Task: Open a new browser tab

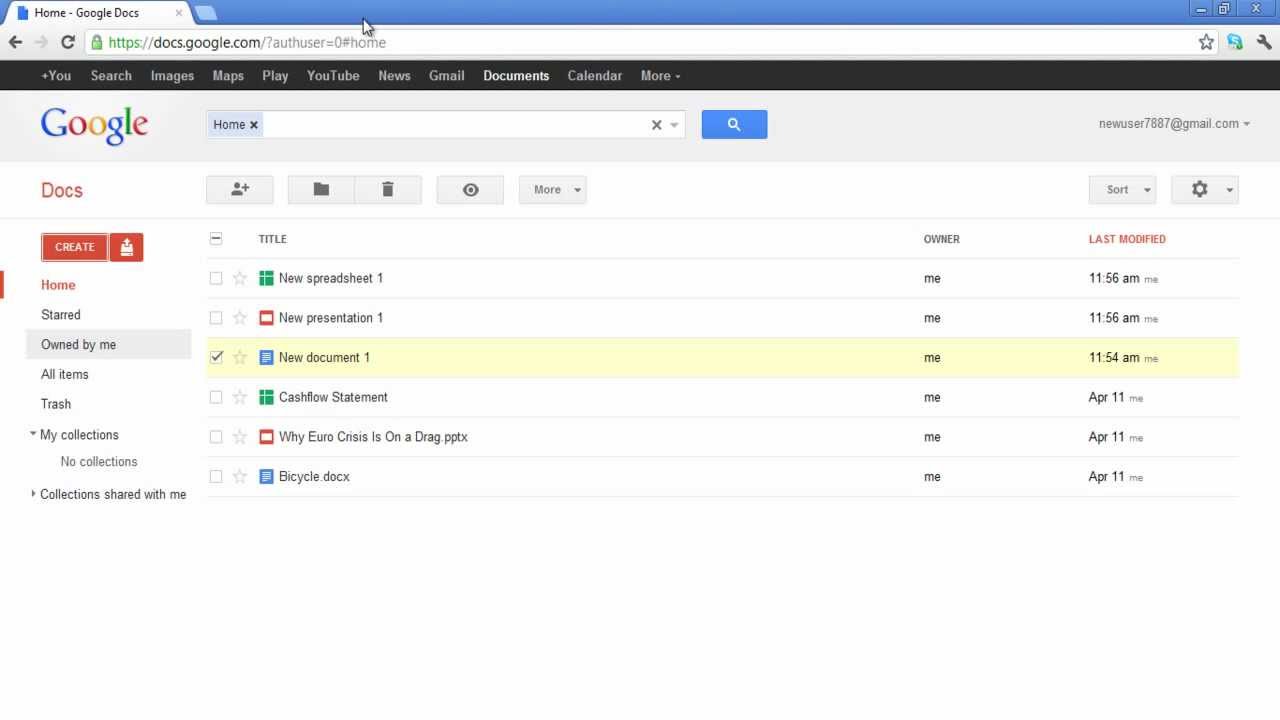Action: (205, 13)
